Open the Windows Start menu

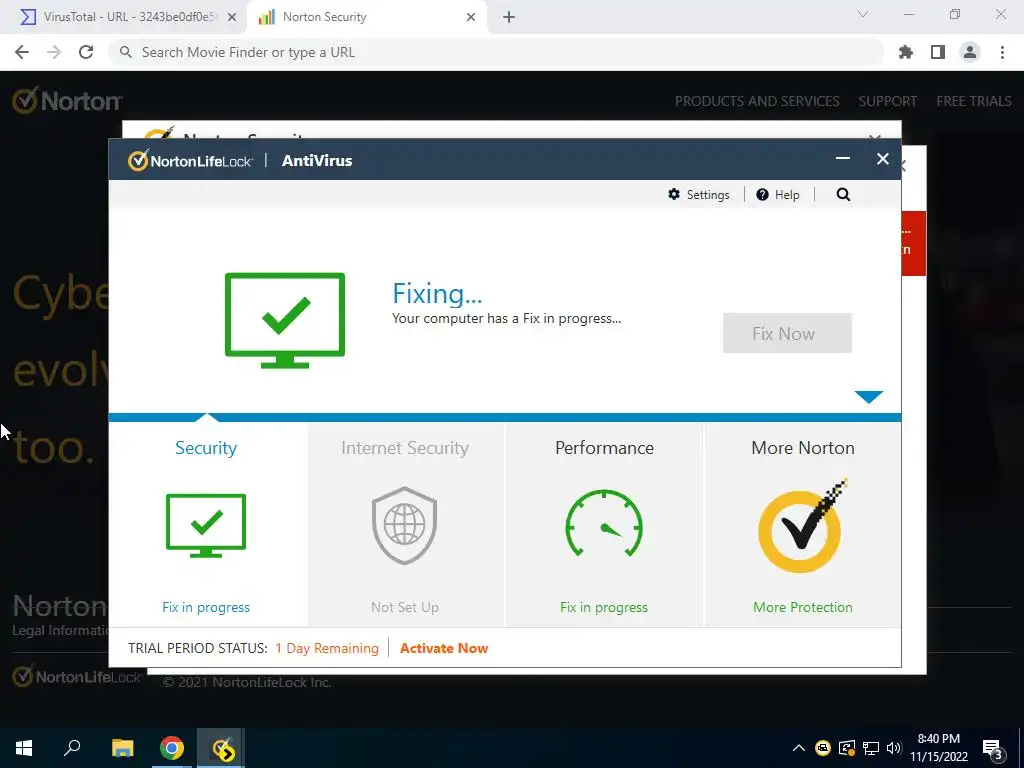click(24, 748)
